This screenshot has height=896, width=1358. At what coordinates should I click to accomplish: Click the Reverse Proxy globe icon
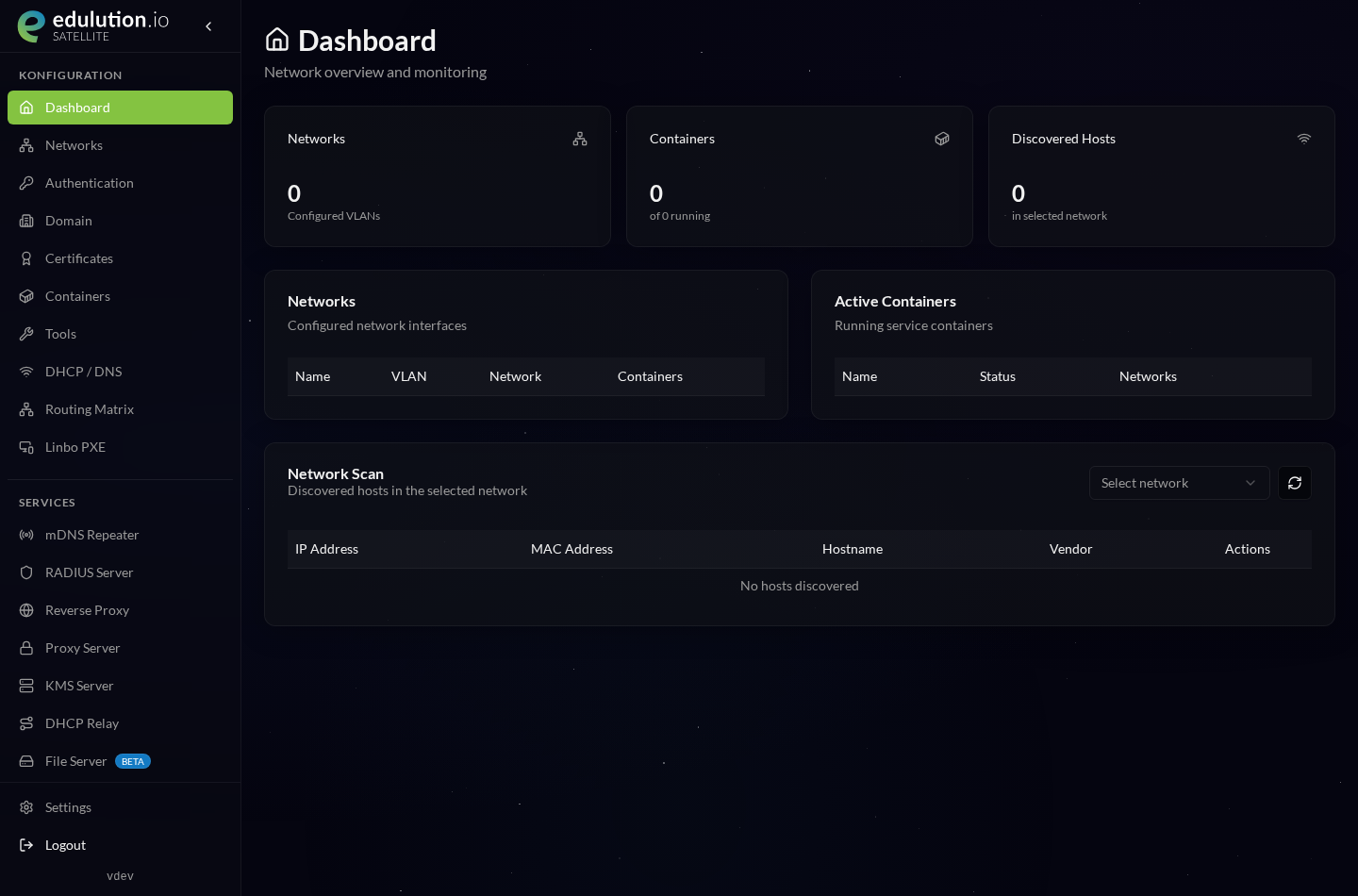pyautogui.click(x=26, y=610)
